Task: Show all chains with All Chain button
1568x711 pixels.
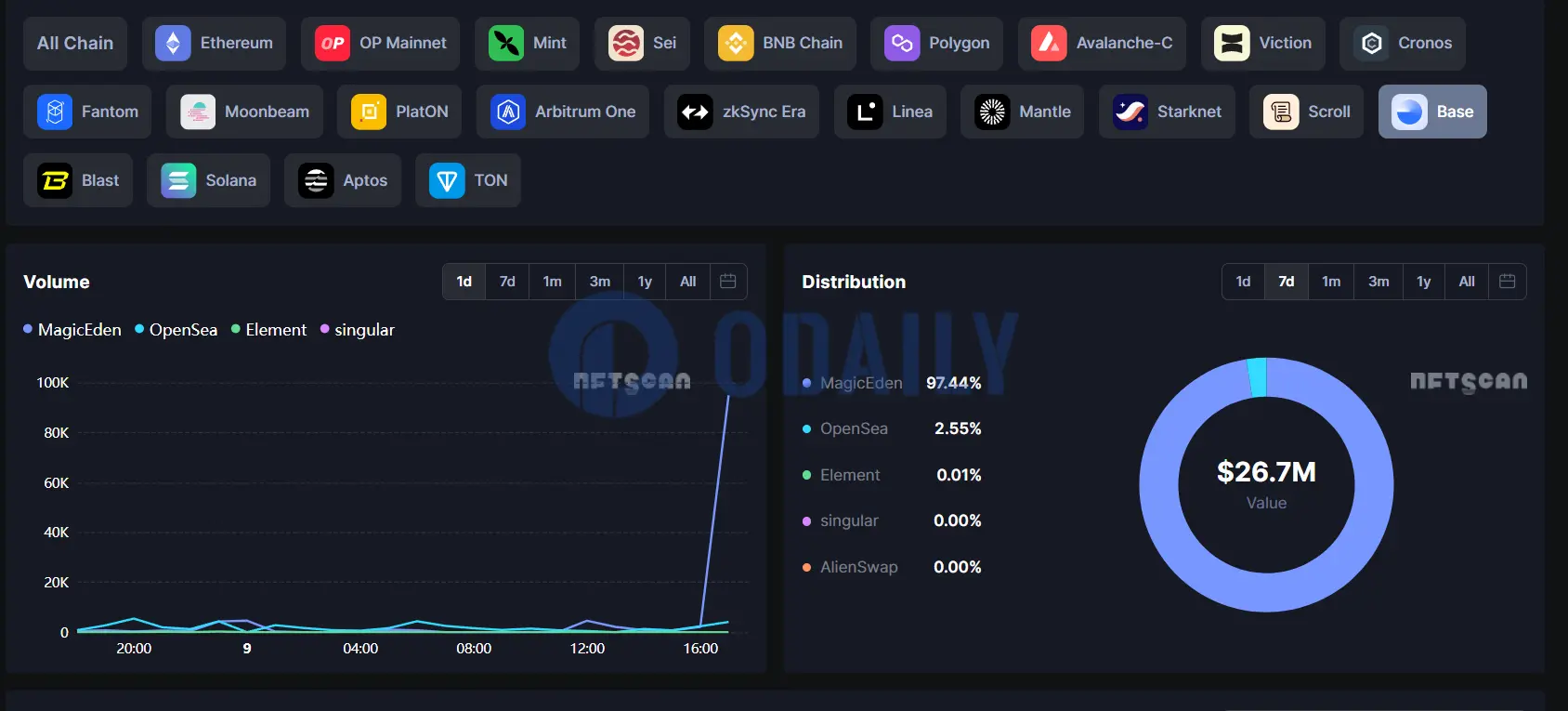Action: tap(75, 43)
